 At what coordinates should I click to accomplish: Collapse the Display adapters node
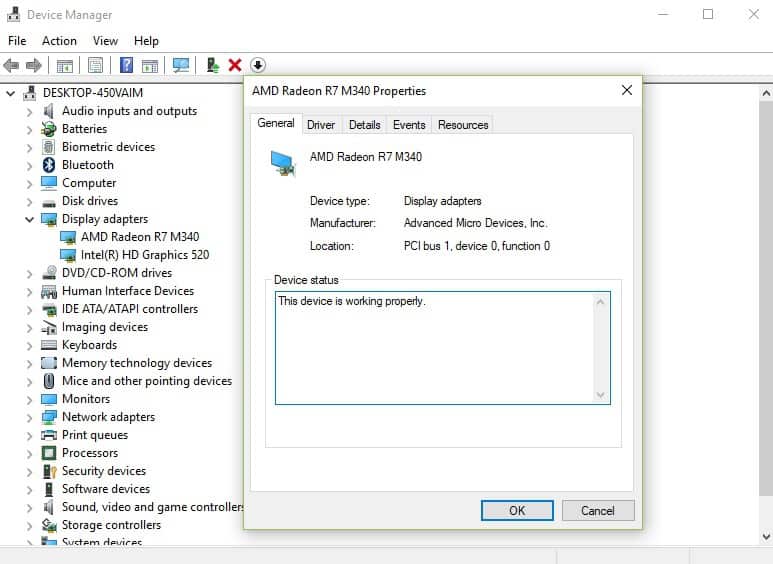(x=29, y=219)
